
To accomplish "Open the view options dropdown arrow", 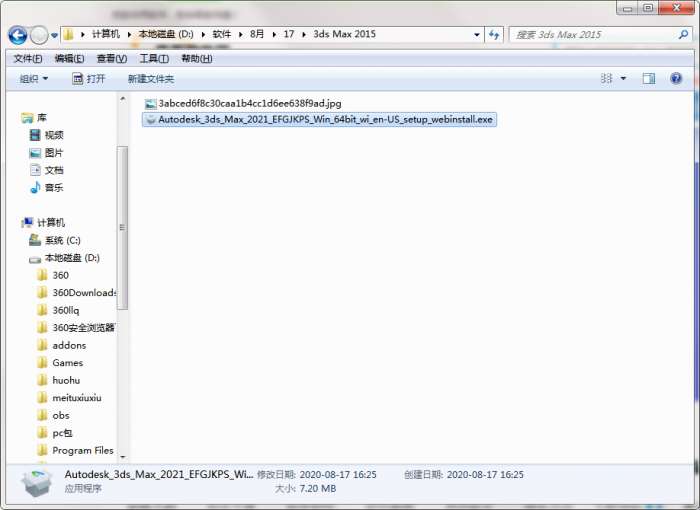I will [623, 79].
